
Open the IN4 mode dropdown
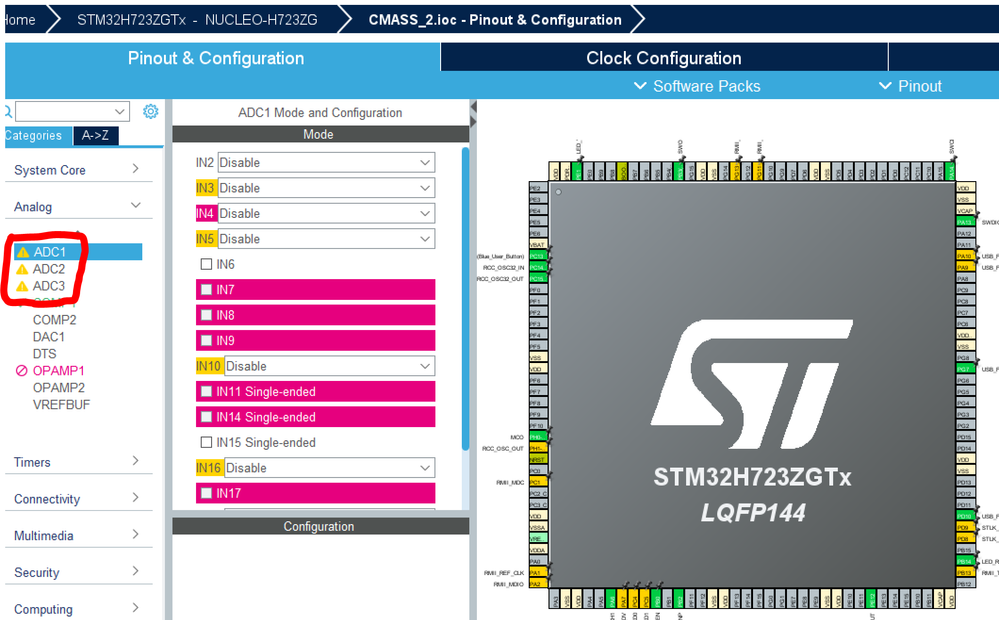tap(326, 213)
